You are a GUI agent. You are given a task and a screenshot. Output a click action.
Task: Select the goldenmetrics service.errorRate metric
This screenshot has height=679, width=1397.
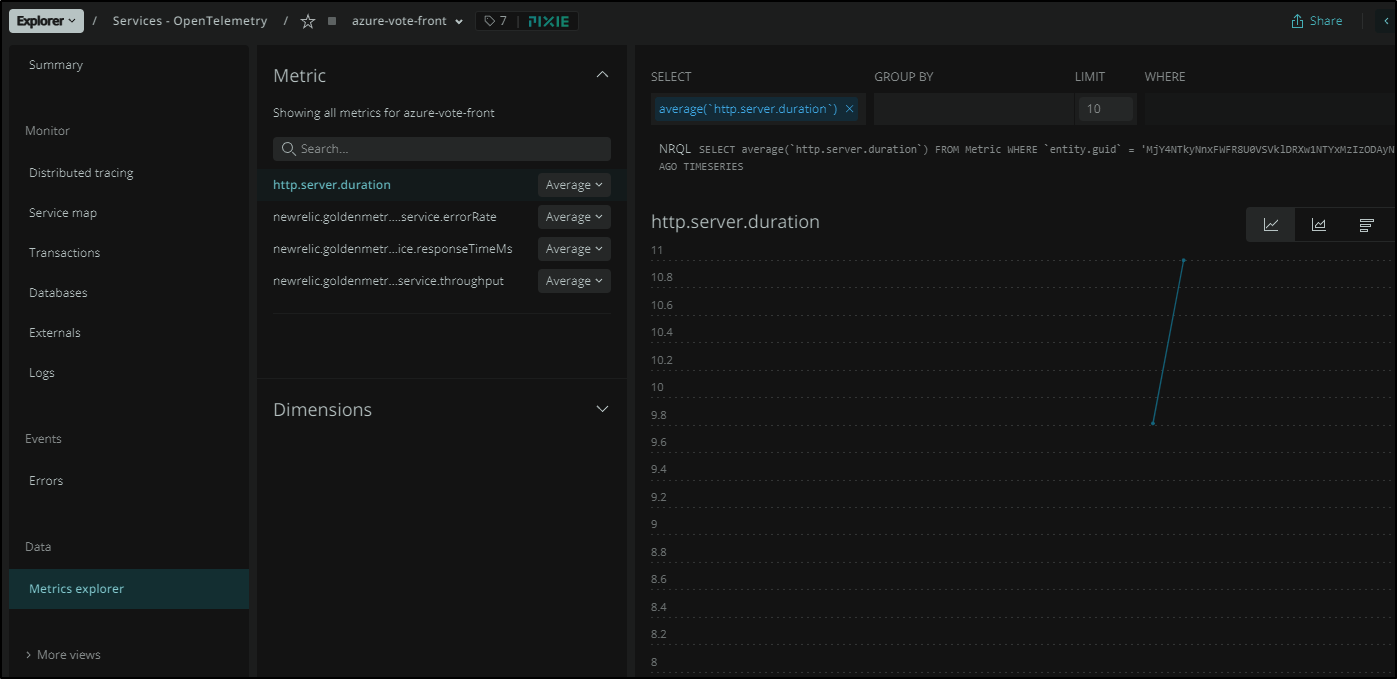click(x=385, y=217)
